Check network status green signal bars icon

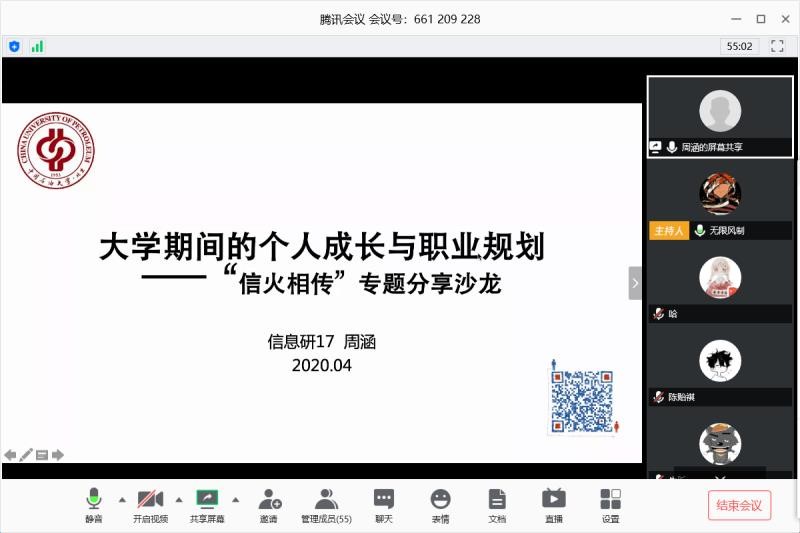click(x=37, y=46)
